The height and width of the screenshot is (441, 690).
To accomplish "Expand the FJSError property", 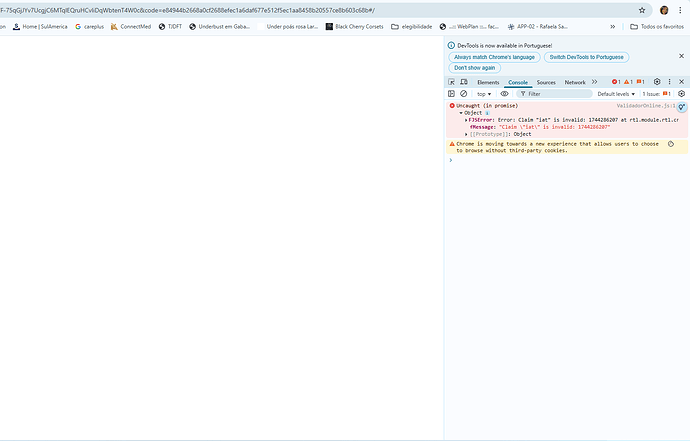I will (466, 120).
